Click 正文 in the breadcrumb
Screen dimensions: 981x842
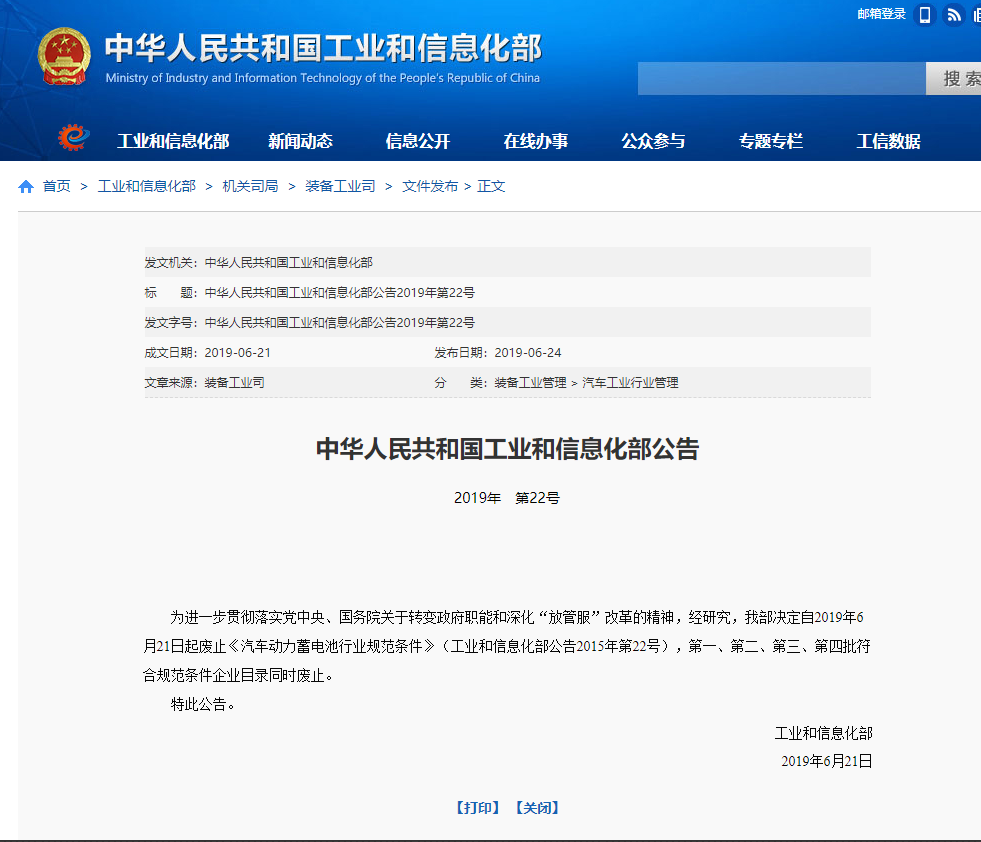point(491,186)
